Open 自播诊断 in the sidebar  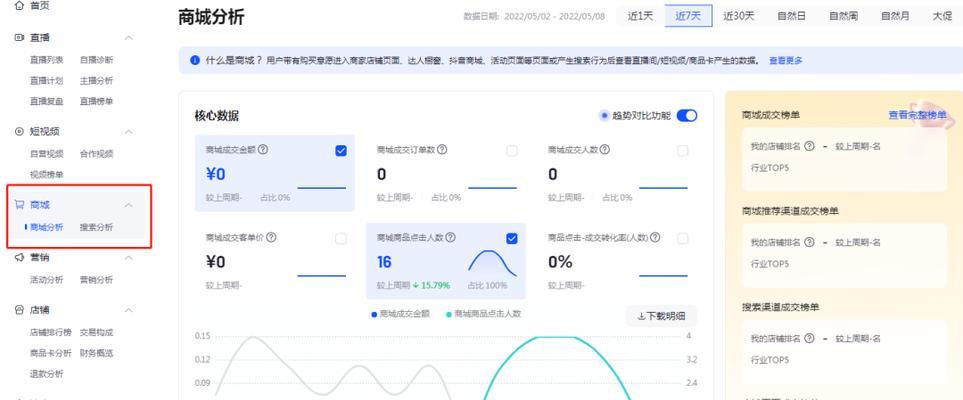tap(96, 60)
